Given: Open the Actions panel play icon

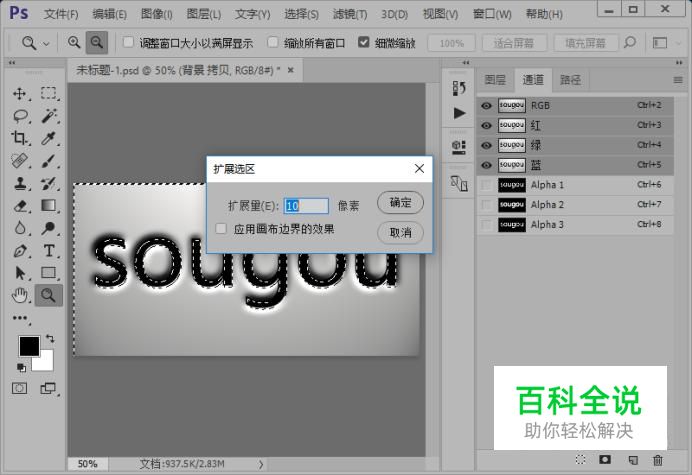Looking at the screenshot, I should [459, 113].
